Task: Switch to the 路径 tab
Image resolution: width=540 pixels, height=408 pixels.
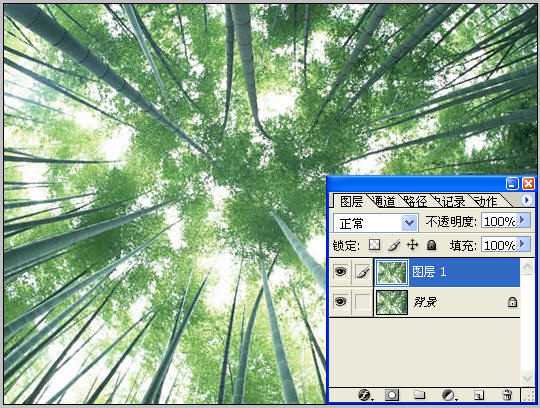Action: click(416, 201)
